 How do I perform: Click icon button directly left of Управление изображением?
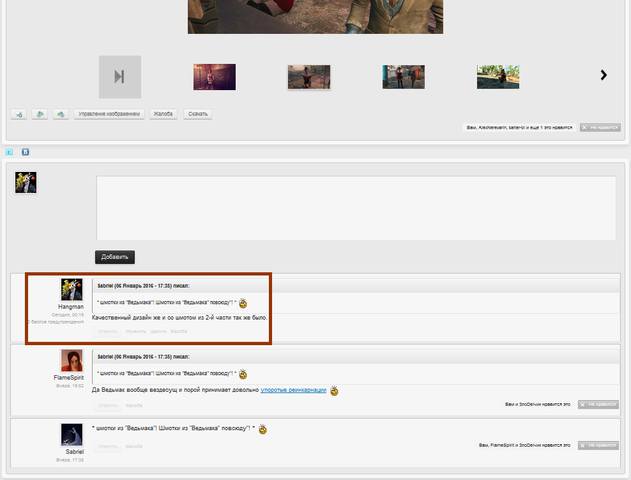click(60, 114)
